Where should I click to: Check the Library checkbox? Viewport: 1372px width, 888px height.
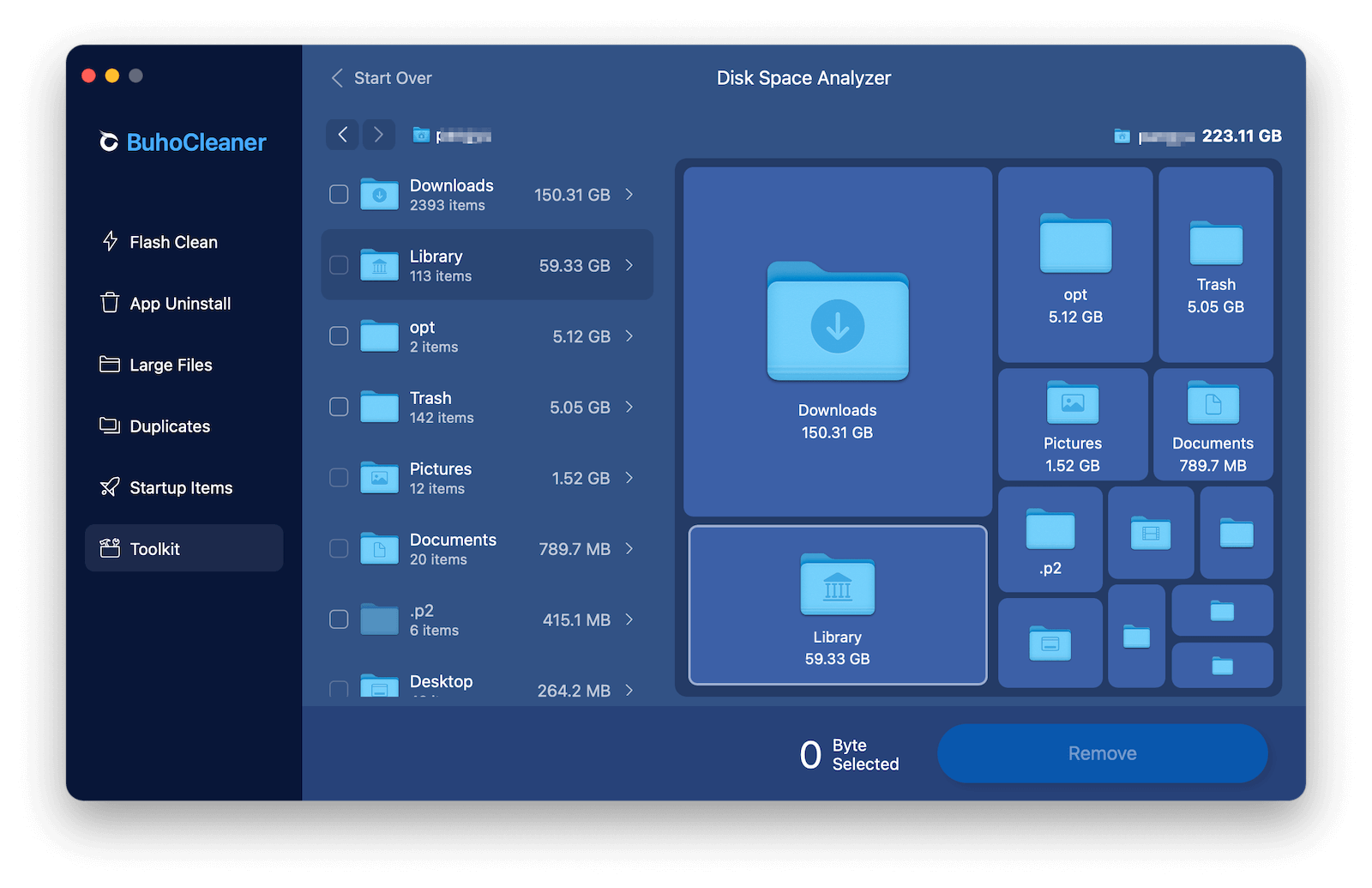tap(339, 265)
